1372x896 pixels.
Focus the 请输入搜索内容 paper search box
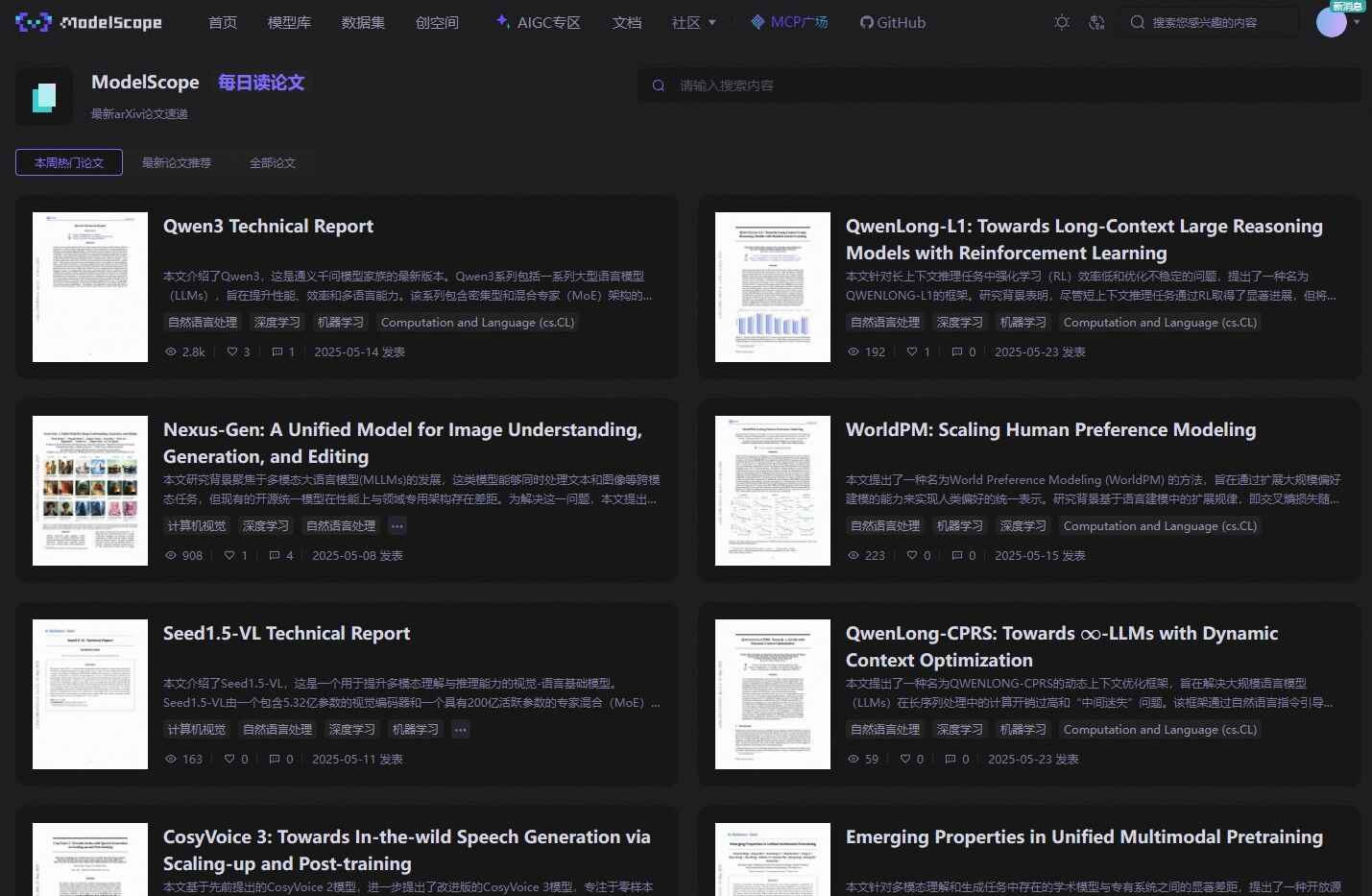click(999, 85)
